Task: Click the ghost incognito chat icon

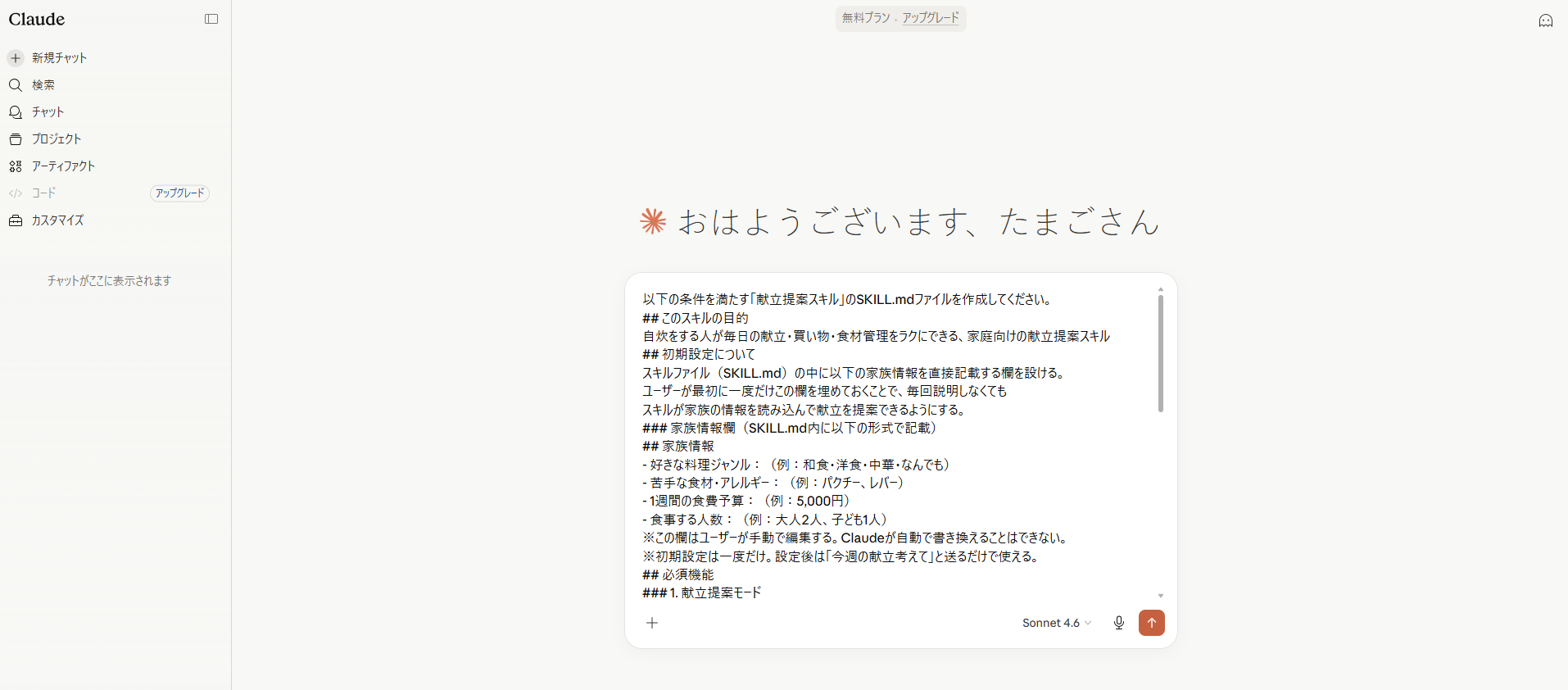Action: point(1546,20)
